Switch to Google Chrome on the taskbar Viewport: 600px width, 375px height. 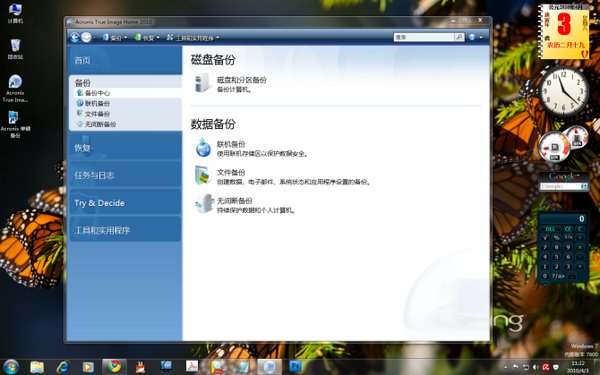point(114,367)
